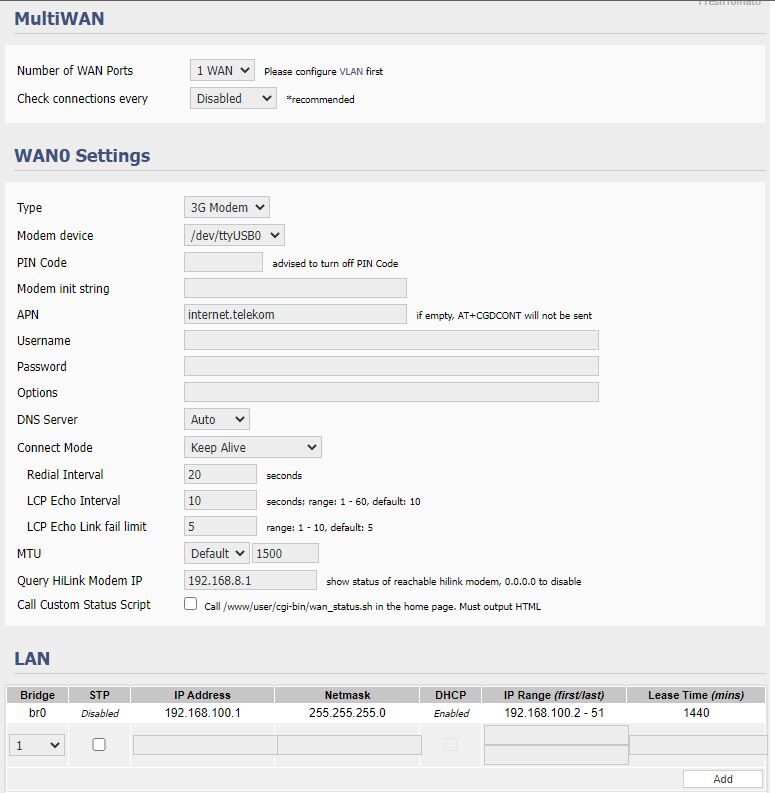775x793 pixels.
Task: Enable the Call Custom Status Script checkbox
Action: (x=190, y=604)
